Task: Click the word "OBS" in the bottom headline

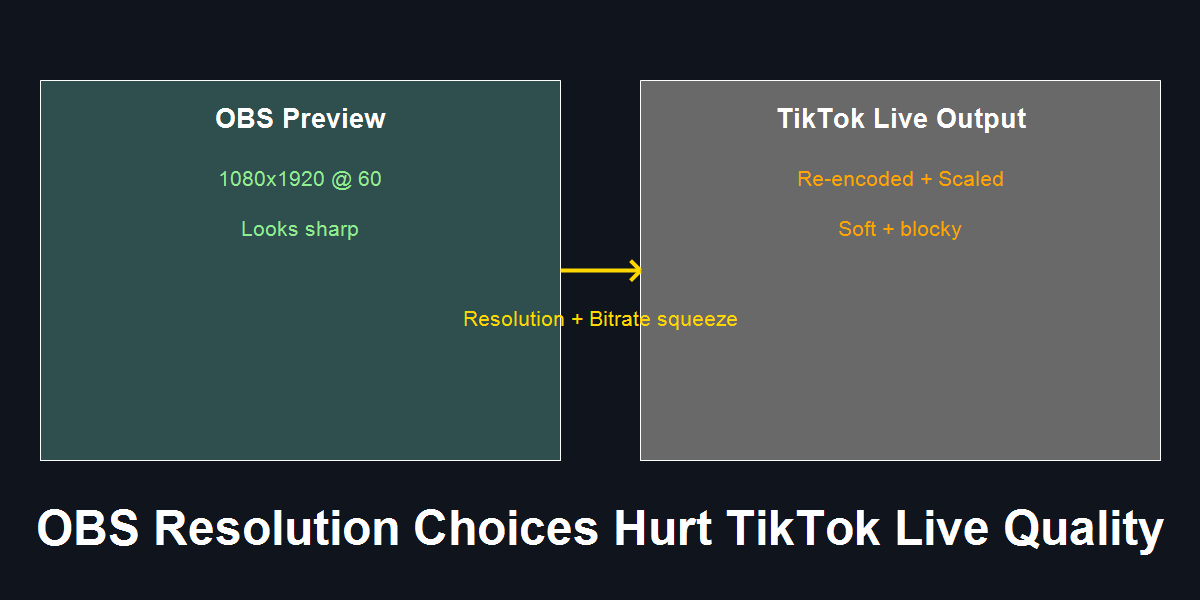Action: click(x=87, y=529)
